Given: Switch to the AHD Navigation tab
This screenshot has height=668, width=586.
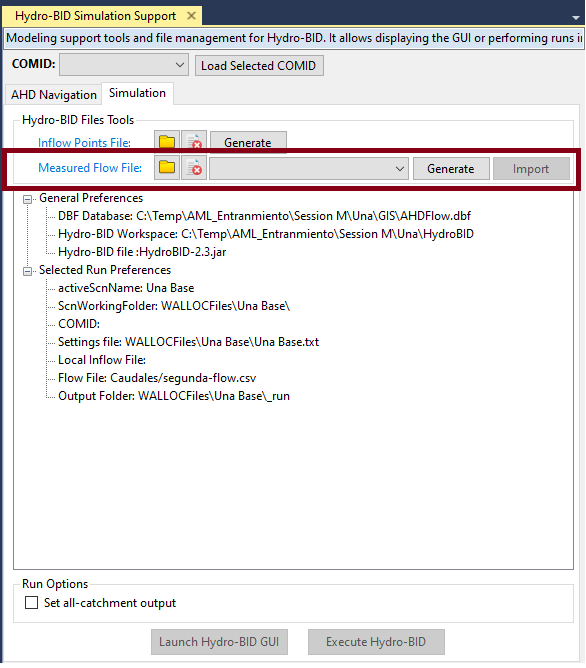Looking at the screenshot, I should click(53, 95).
